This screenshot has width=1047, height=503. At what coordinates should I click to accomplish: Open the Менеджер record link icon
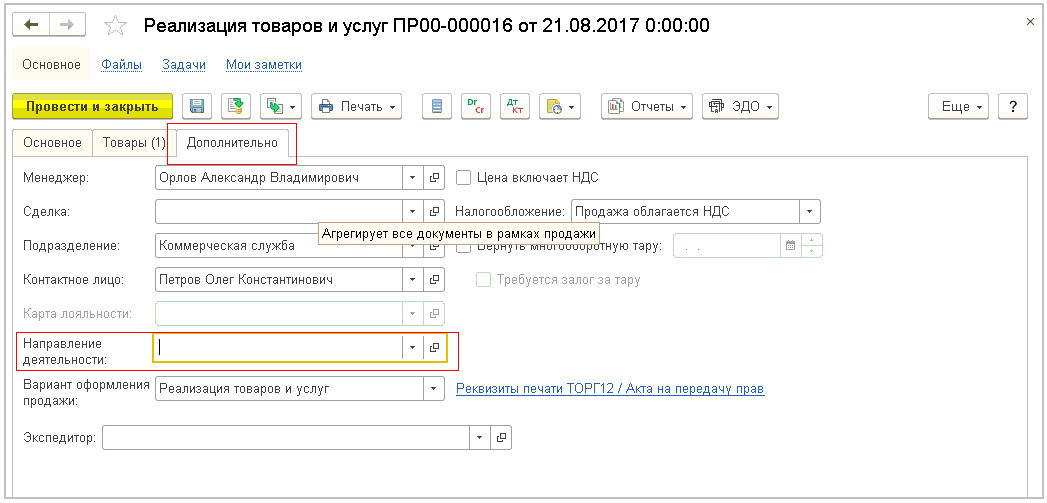(x=435, y=178)
